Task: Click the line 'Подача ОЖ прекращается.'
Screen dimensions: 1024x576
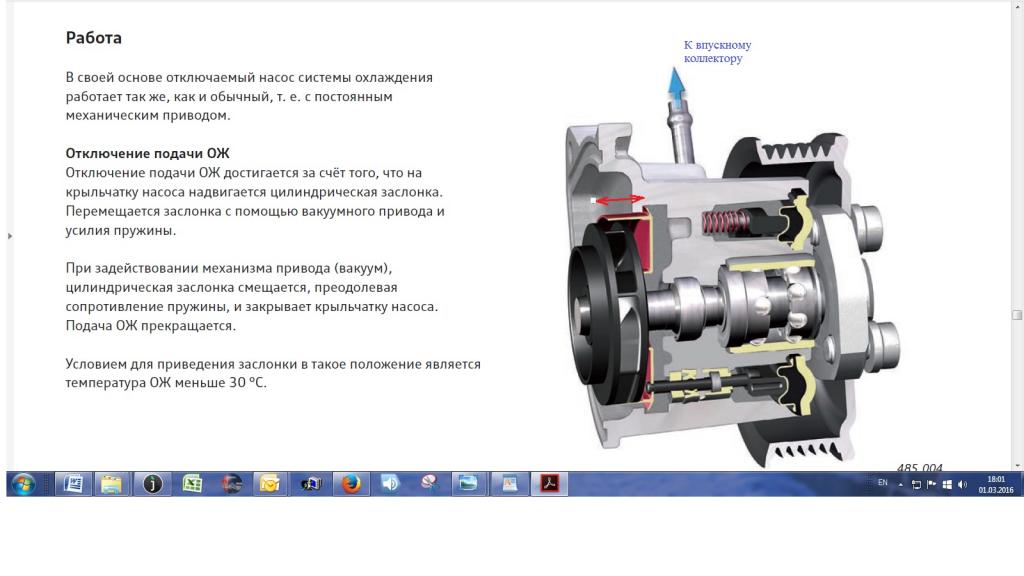Action: pos(150,325)
